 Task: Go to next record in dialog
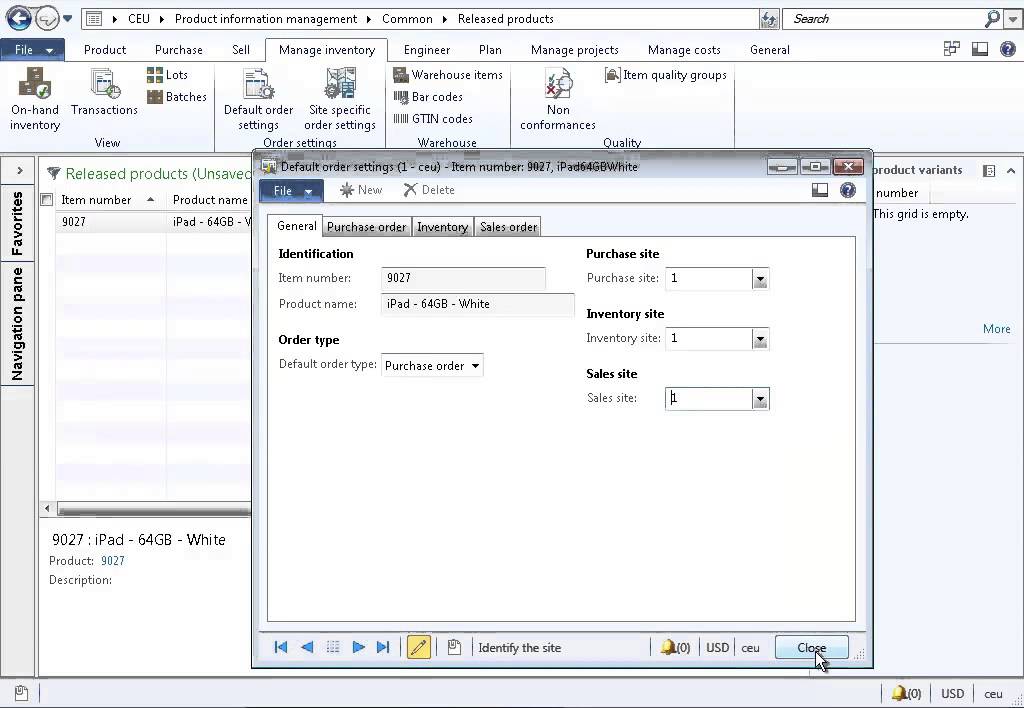[x=358, y=647]
